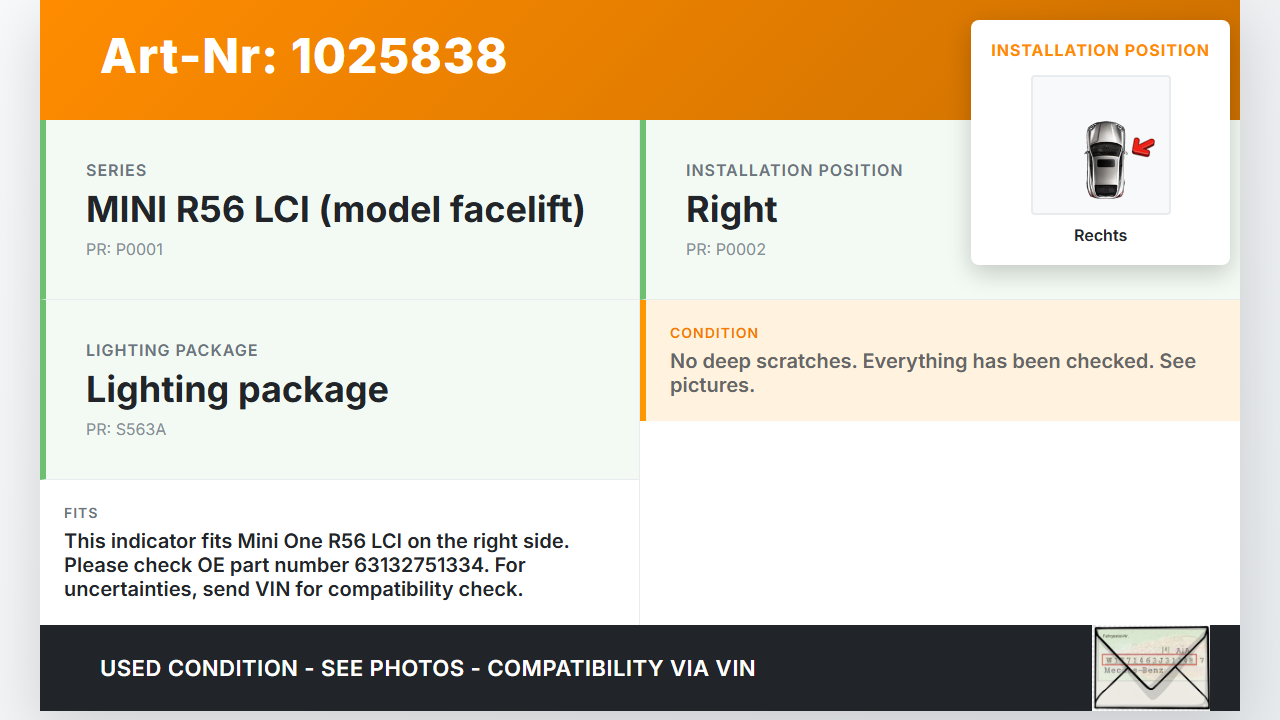Select the MINI R56 LCI series value
This screenshot has height=720, width=1280.
[335, 209]
